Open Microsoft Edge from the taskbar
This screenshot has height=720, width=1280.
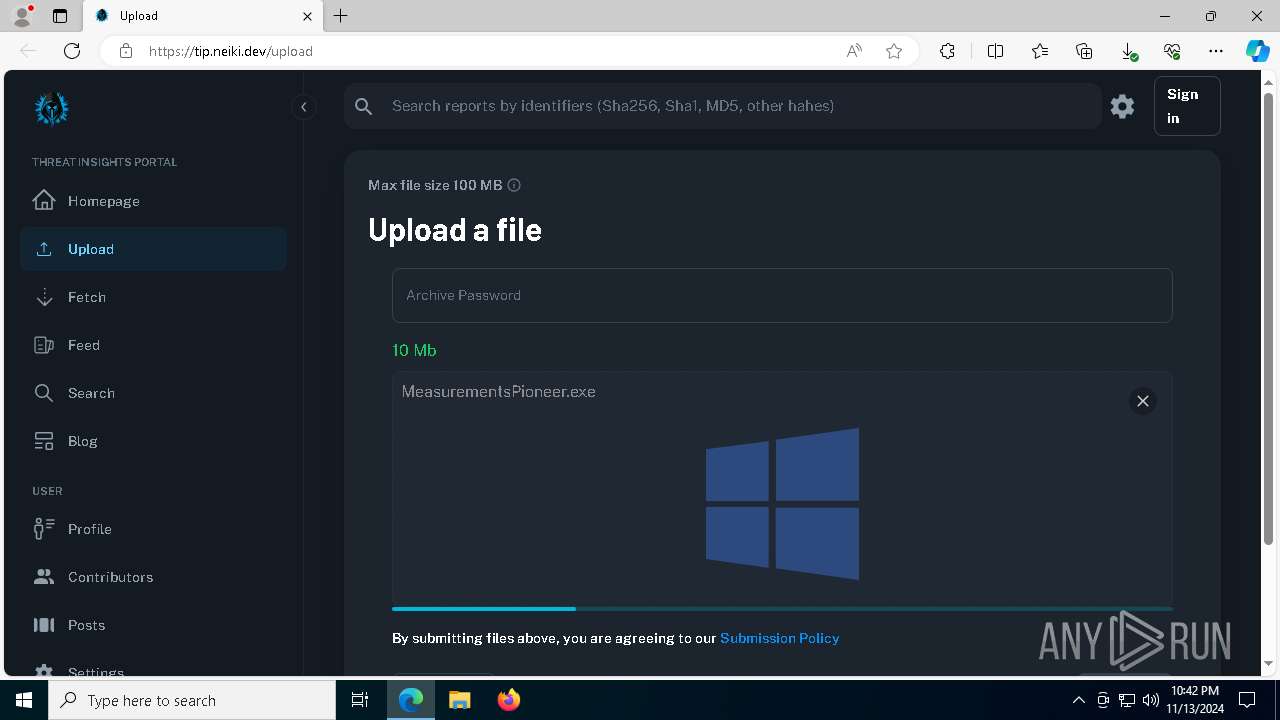tap(411, 700)
